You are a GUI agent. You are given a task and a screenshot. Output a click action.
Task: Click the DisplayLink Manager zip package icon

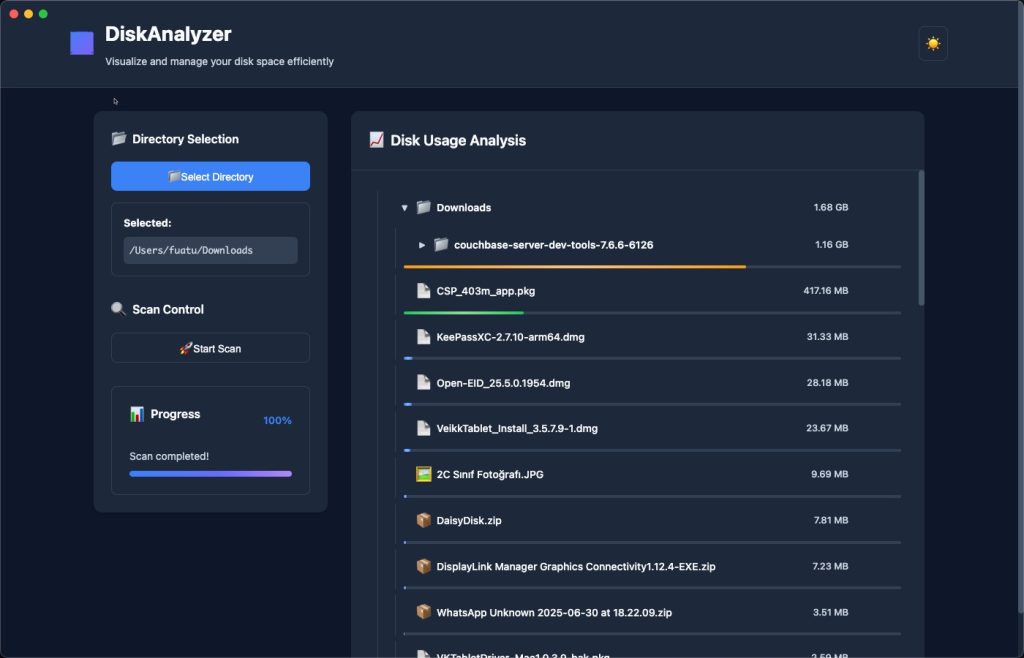pyautogui.click(x=424, y=566)
